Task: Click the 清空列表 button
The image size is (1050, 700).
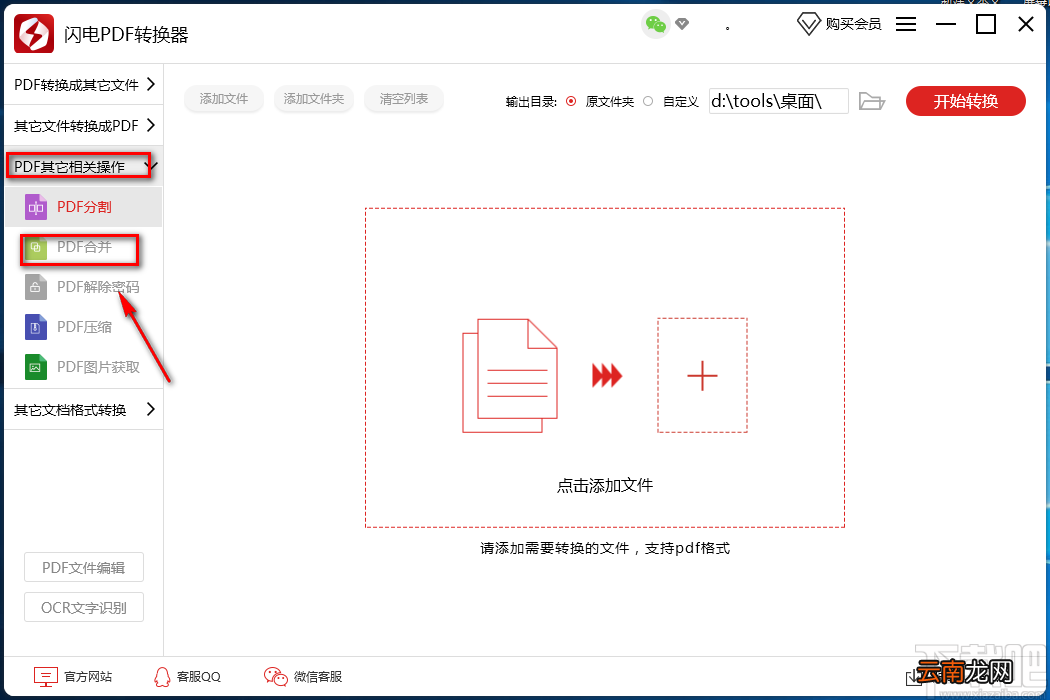Action: 404,98
